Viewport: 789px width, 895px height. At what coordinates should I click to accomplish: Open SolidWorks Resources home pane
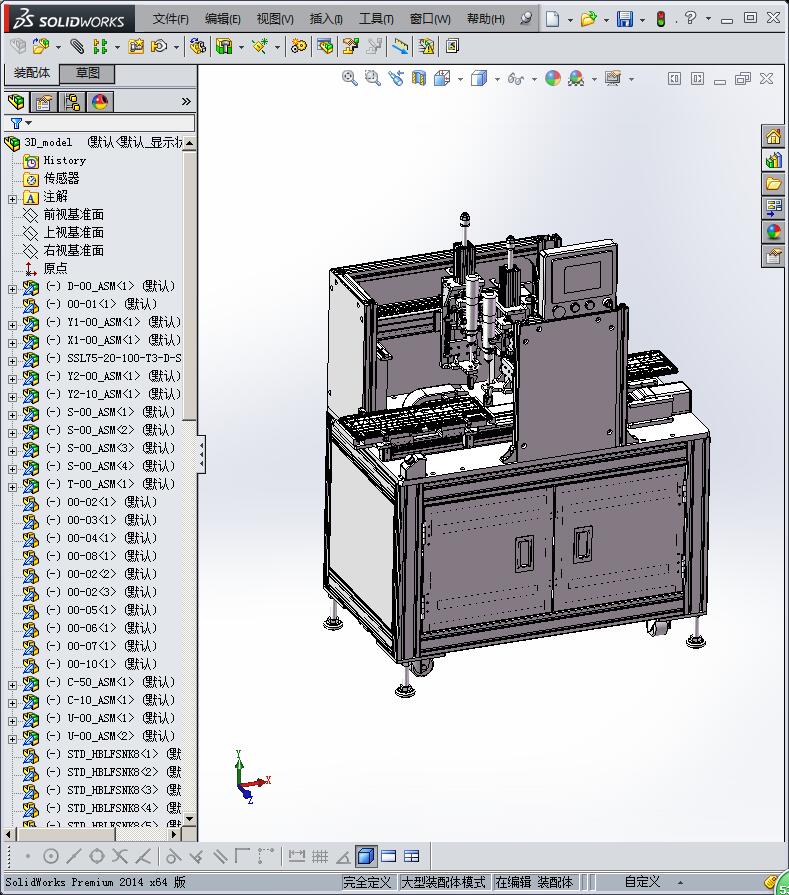coord(774,137)
